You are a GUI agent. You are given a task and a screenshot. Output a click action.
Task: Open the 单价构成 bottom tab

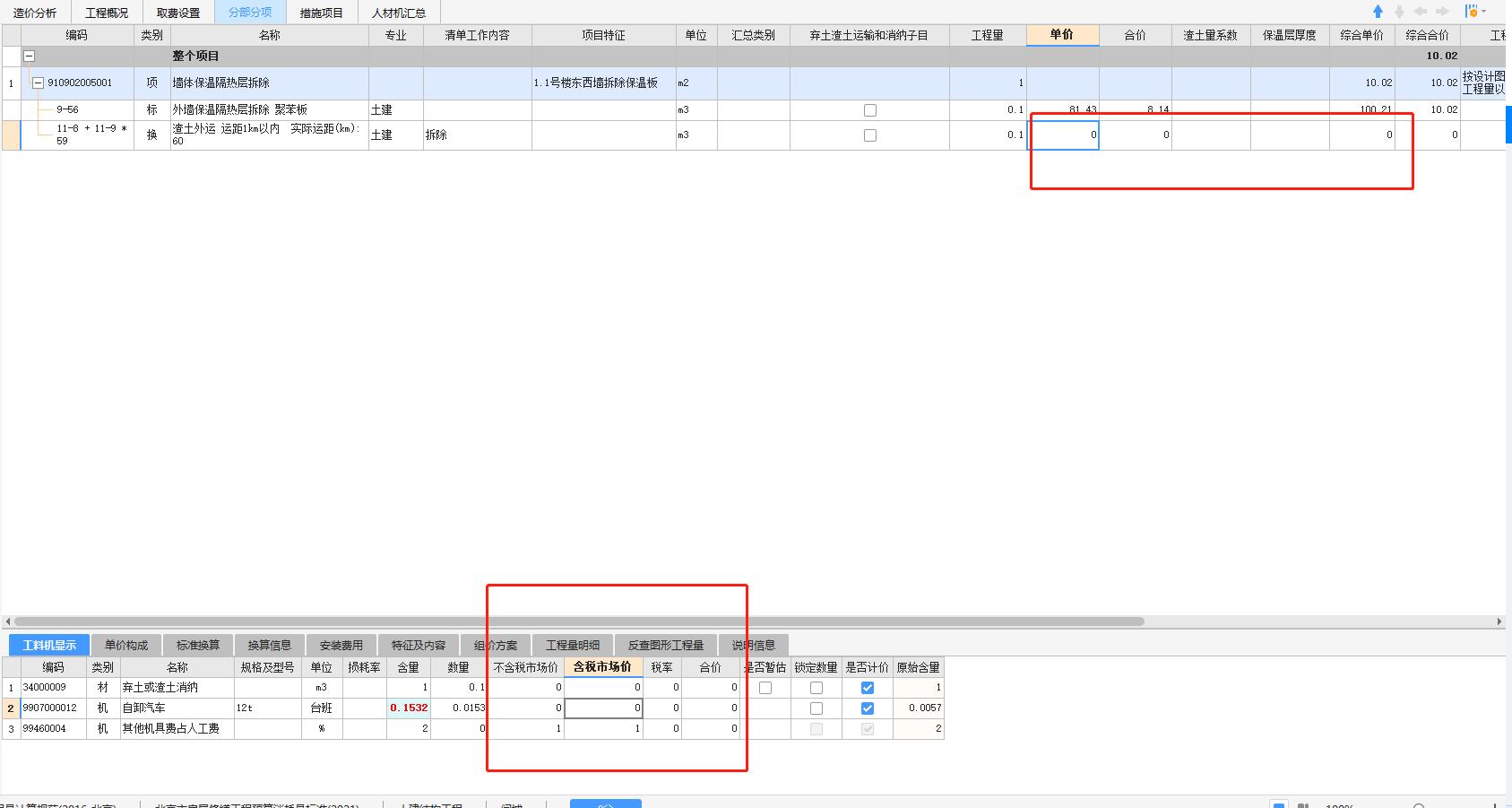[126, 645]
